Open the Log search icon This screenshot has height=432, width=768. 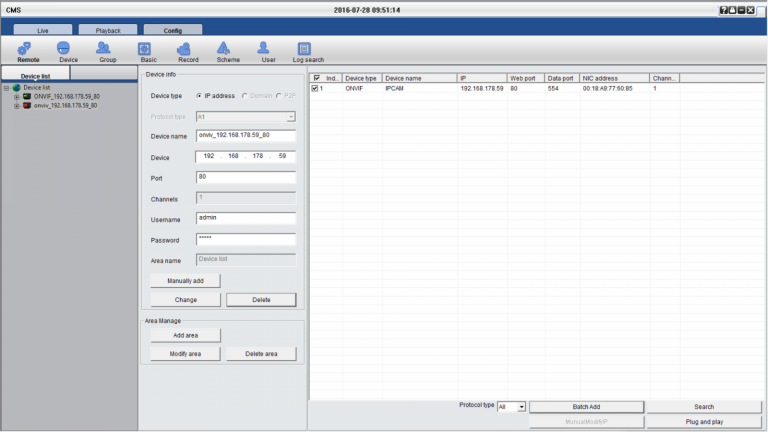point(307,51)
